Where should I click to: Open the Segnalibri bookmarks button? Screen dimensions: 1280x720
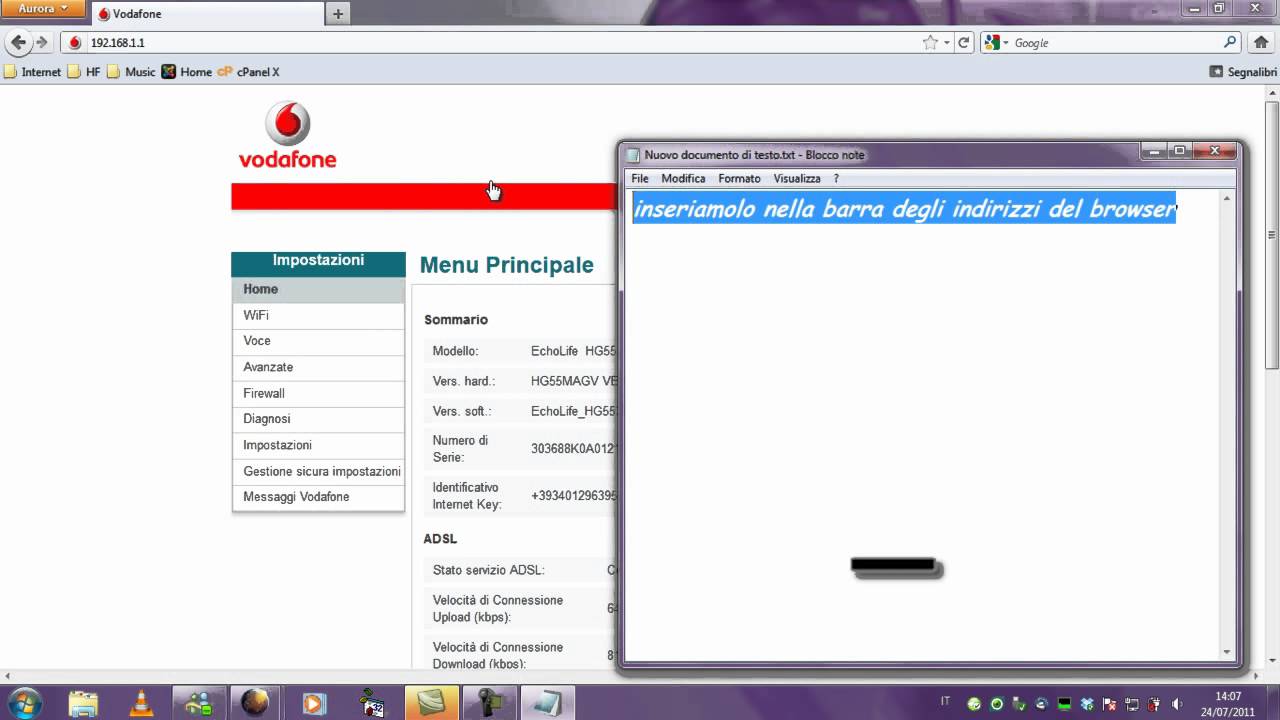click(x=1243, y=72)
